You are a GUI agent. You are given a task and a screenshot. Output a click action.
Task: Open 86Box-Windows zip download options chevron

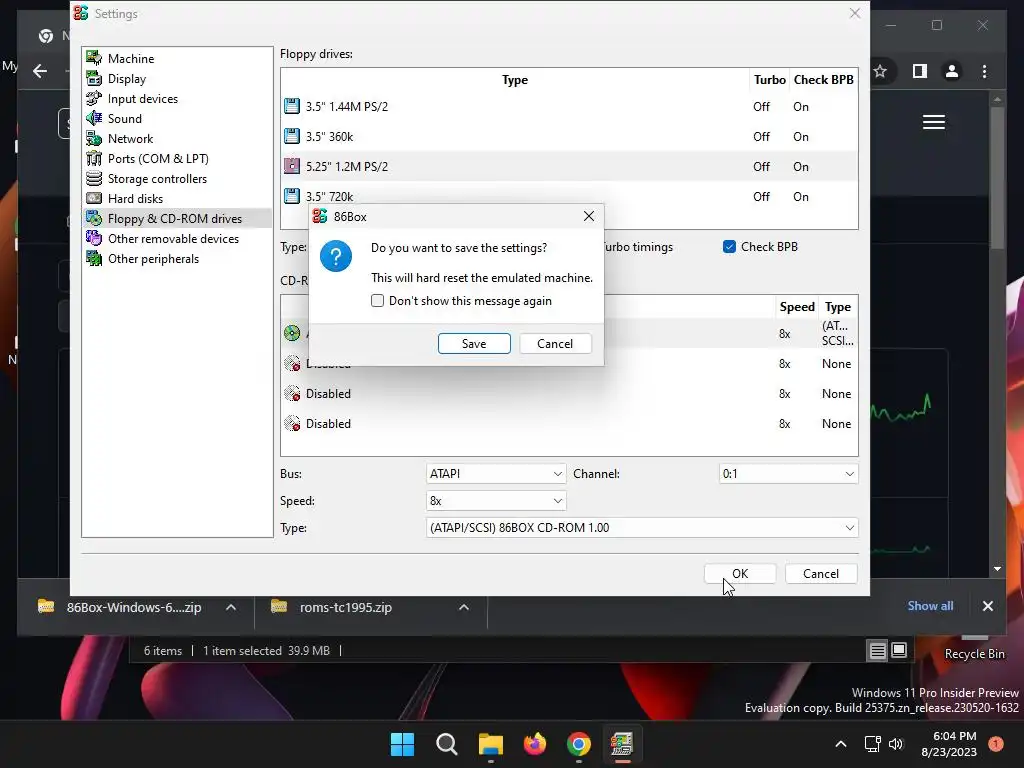pyautogui.click(x=231, y=607)
